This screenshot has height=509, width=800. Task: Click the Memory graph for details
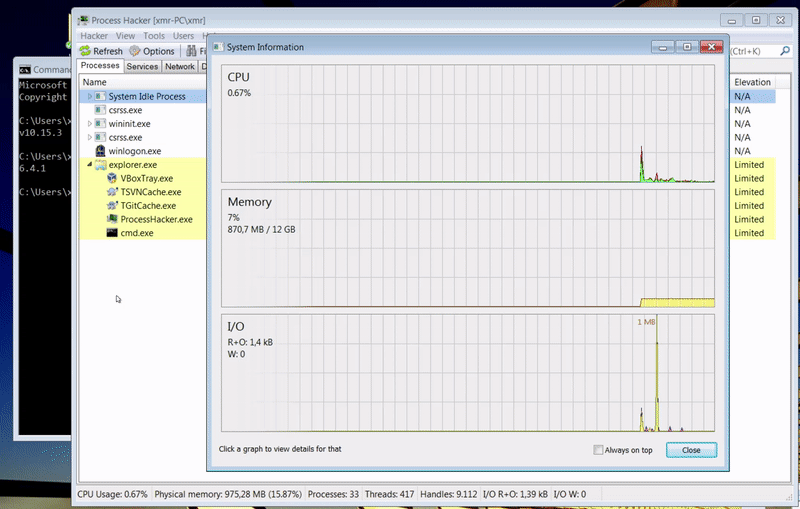point(468,248)
